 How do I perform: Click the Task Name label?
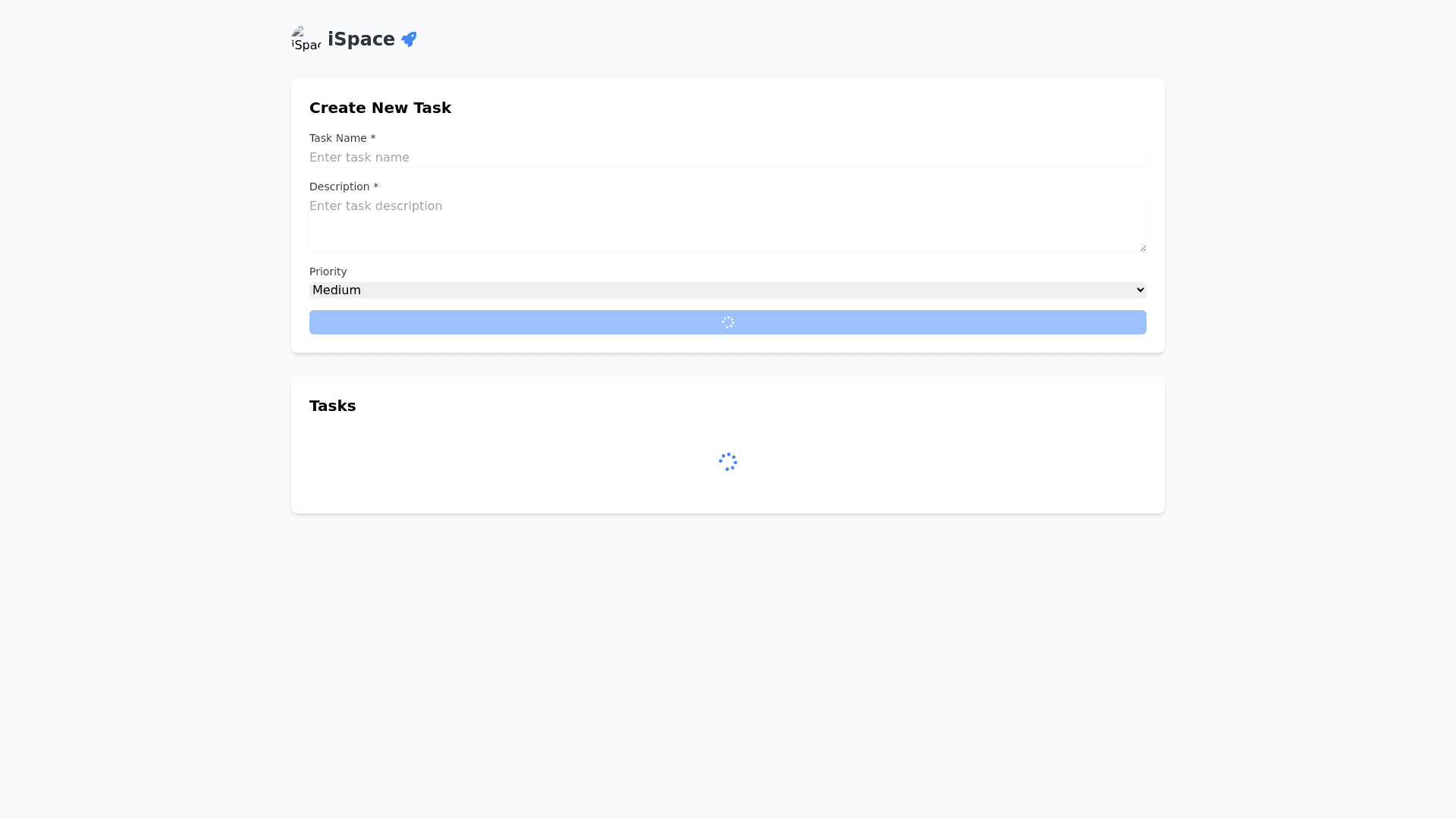pos(337,138)
